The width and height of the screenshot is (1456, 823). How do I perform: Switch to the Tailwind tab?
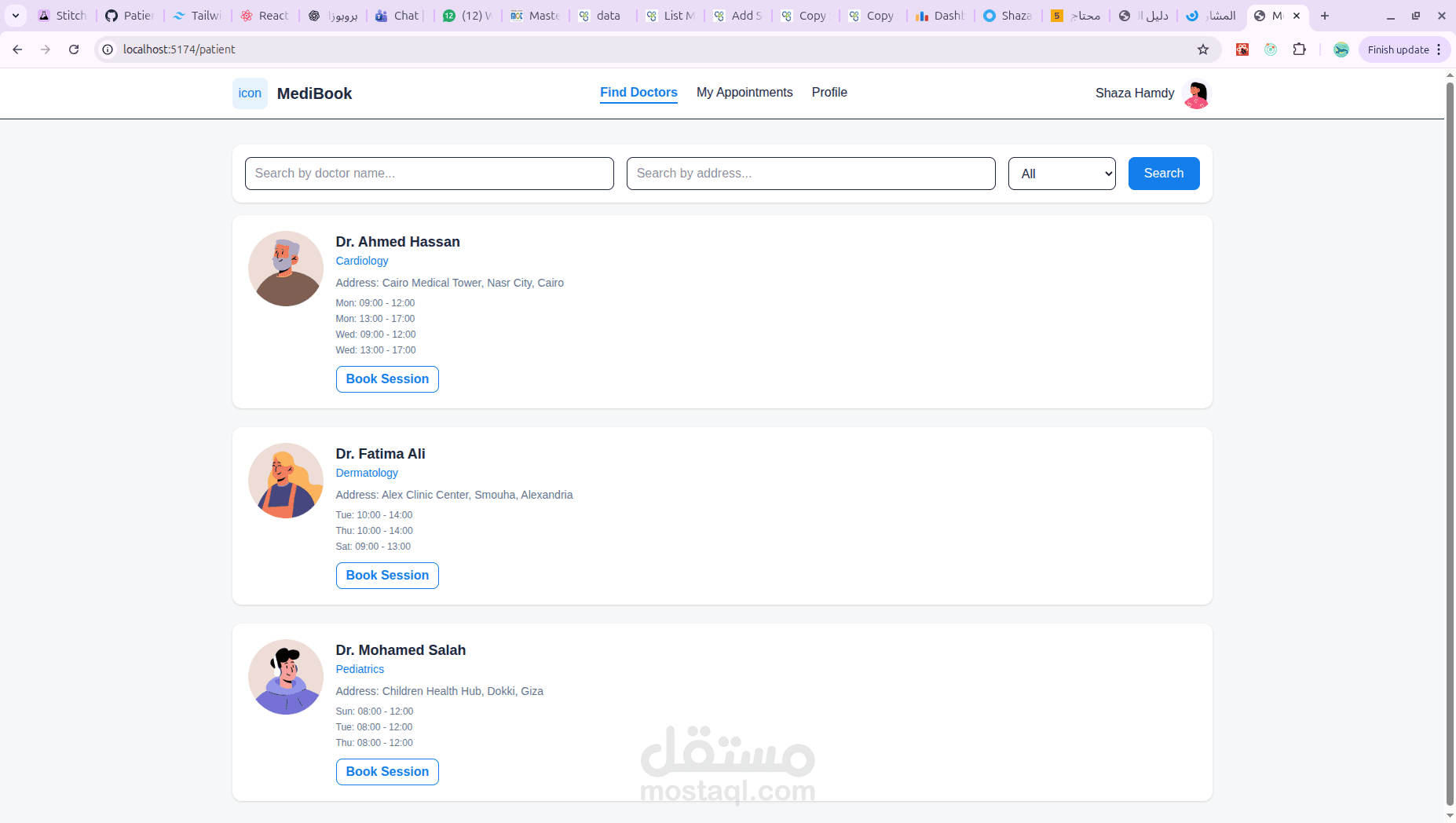tap(198, 16)
